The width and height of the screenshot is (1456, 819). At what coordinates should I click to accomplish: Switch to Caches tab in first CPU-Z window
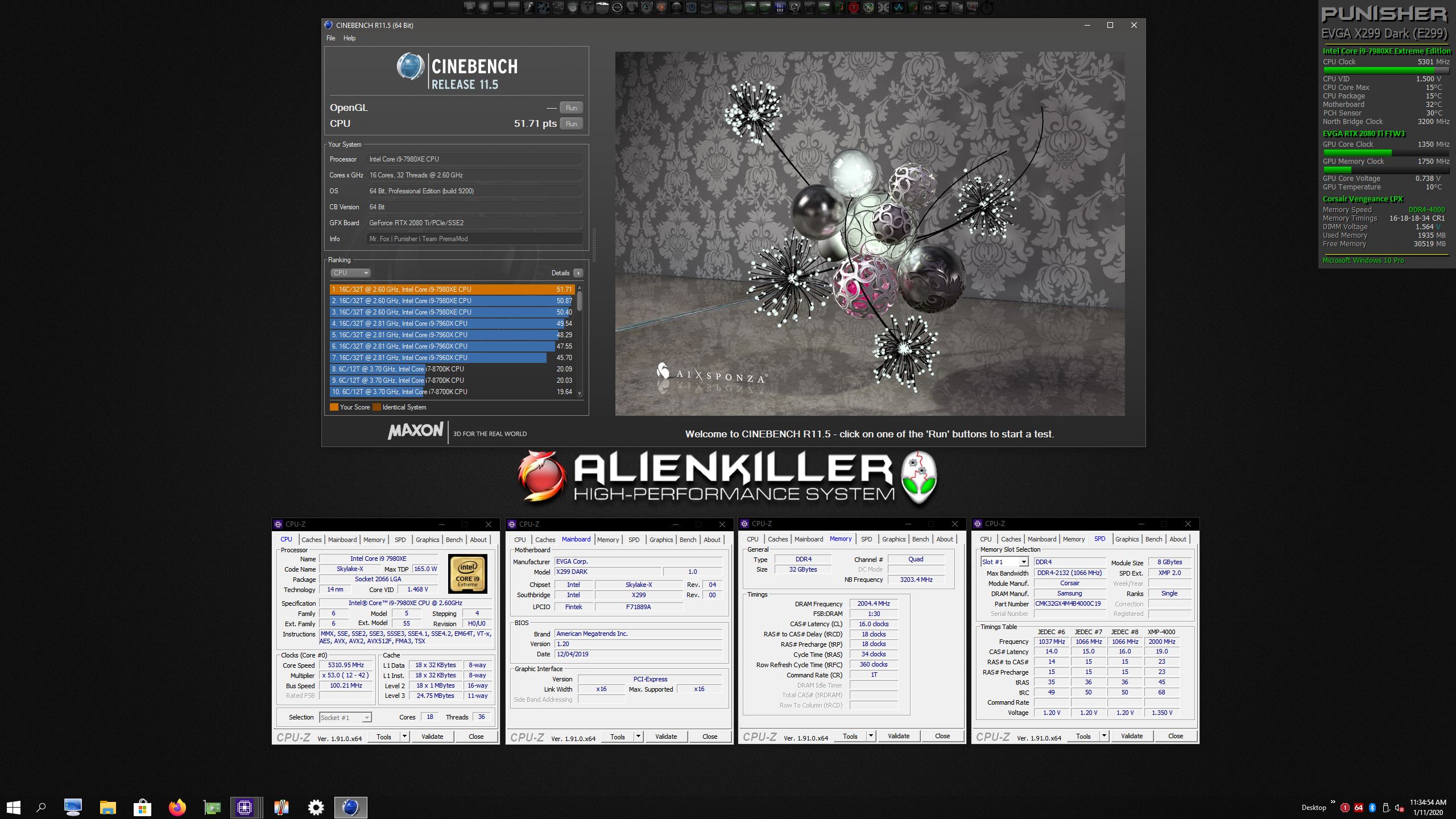click(311, 540)
